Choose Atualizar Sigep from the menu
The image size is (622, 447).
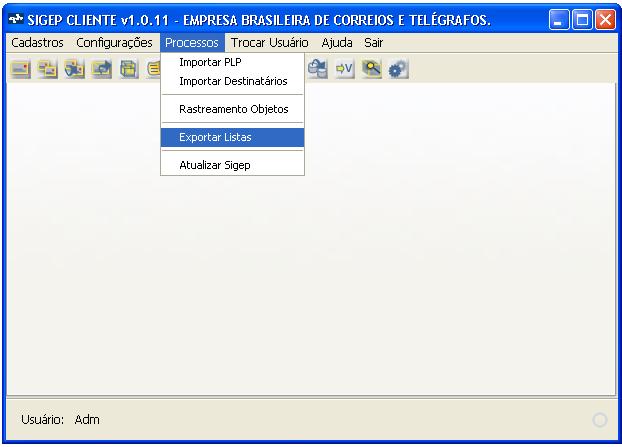[x=232, y=165]
